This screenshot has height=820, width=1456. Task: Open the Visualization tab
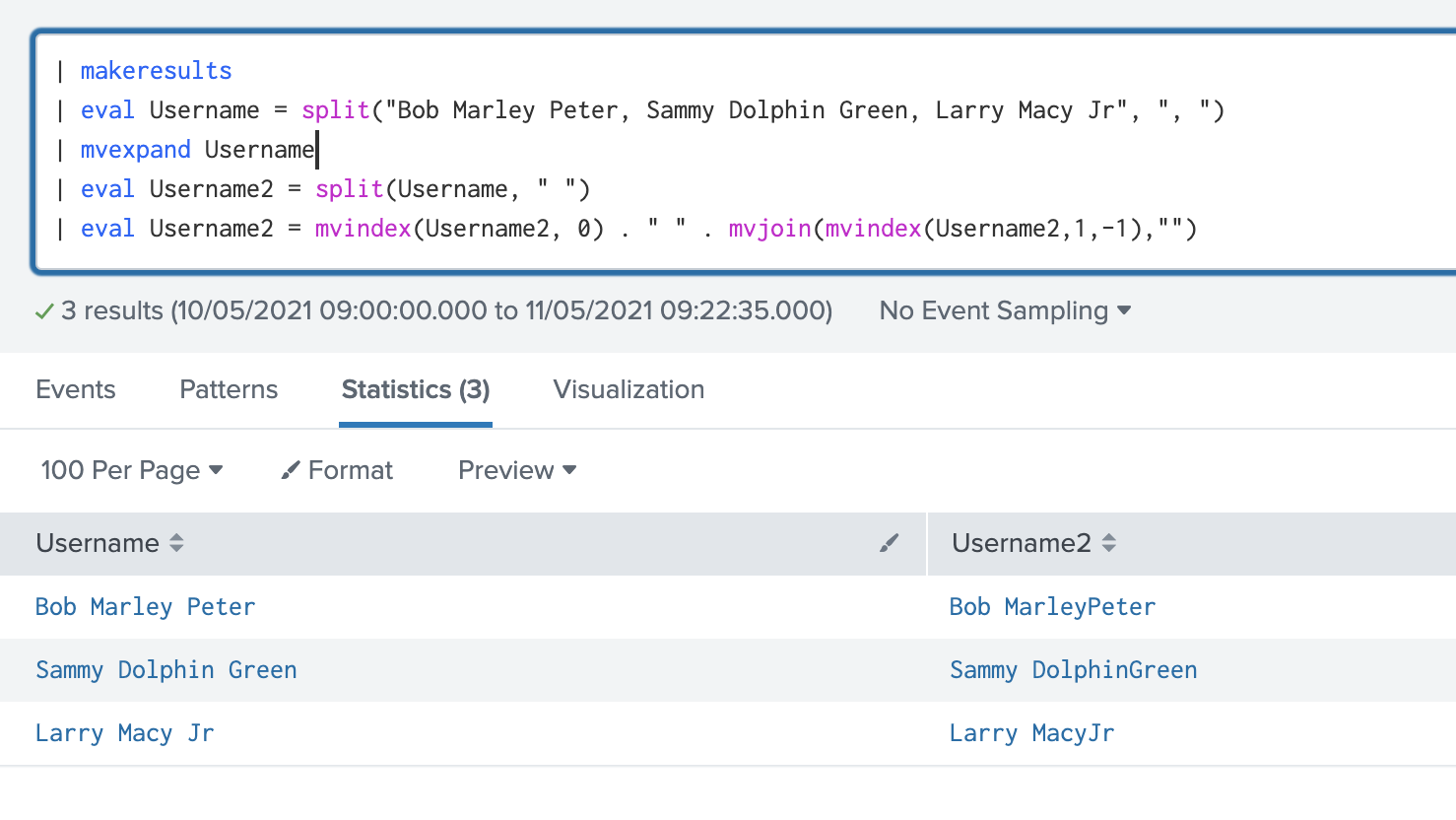pyautogui.click(x=629, y=389)
